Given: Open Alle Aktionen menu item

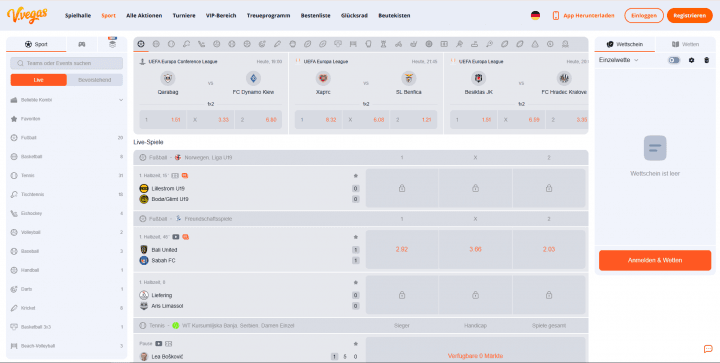Looking at the screenshot, I should click(144, 16).
